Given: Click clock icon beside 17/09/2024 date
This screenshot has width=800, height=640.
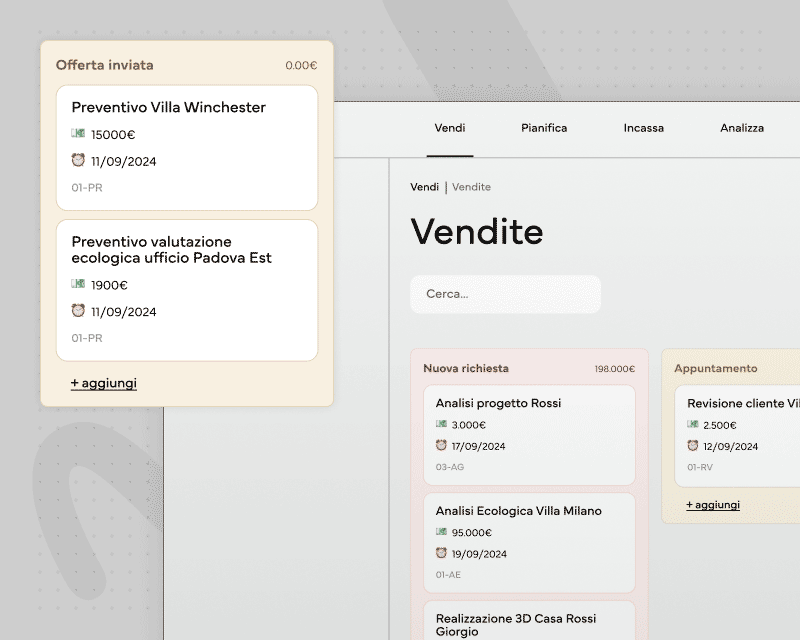Looking at the screenshot, I should (x=441, y=445).
